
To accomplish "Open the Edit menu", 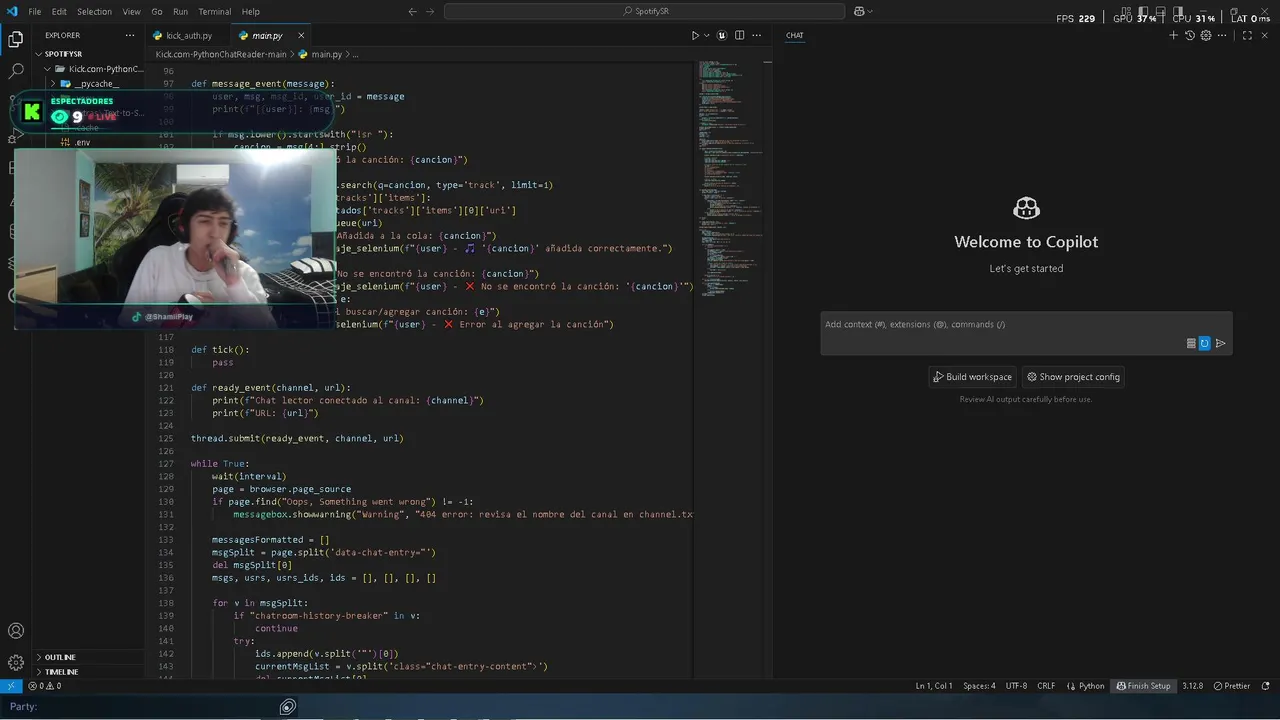I will (59, 11).
